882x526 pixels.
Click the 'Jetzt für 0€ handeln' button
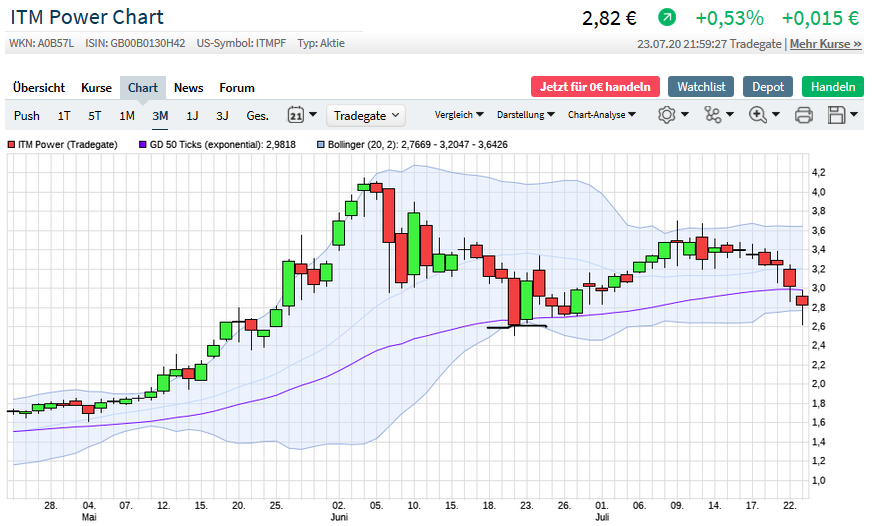[x=594, y=87]
